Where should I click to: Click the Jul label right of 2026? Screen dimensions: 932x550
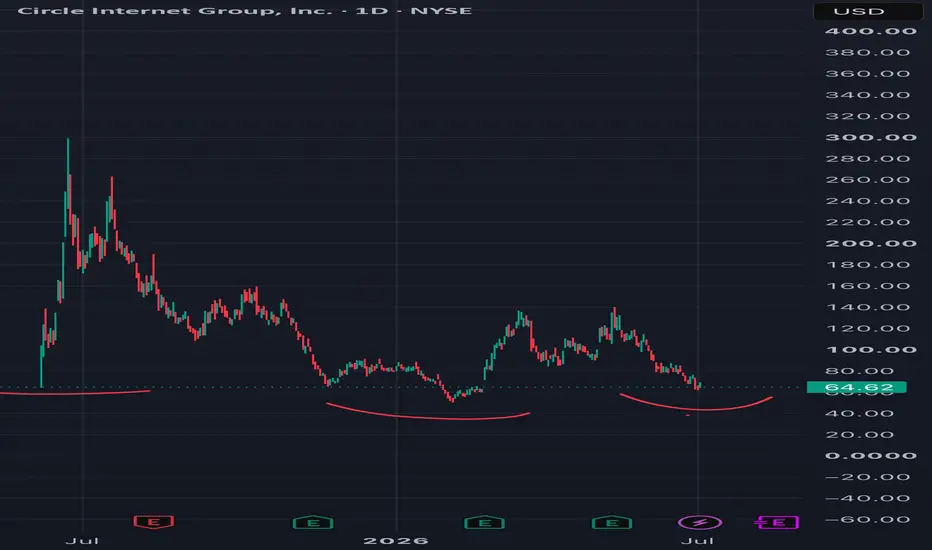click(697, 541)
